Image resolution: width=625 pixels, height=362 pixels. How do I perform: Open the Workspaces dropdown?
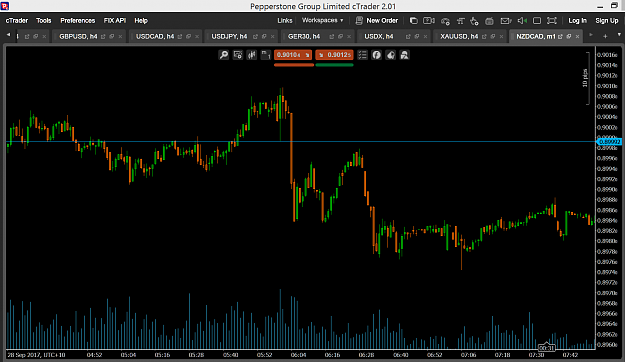point(322,20)
